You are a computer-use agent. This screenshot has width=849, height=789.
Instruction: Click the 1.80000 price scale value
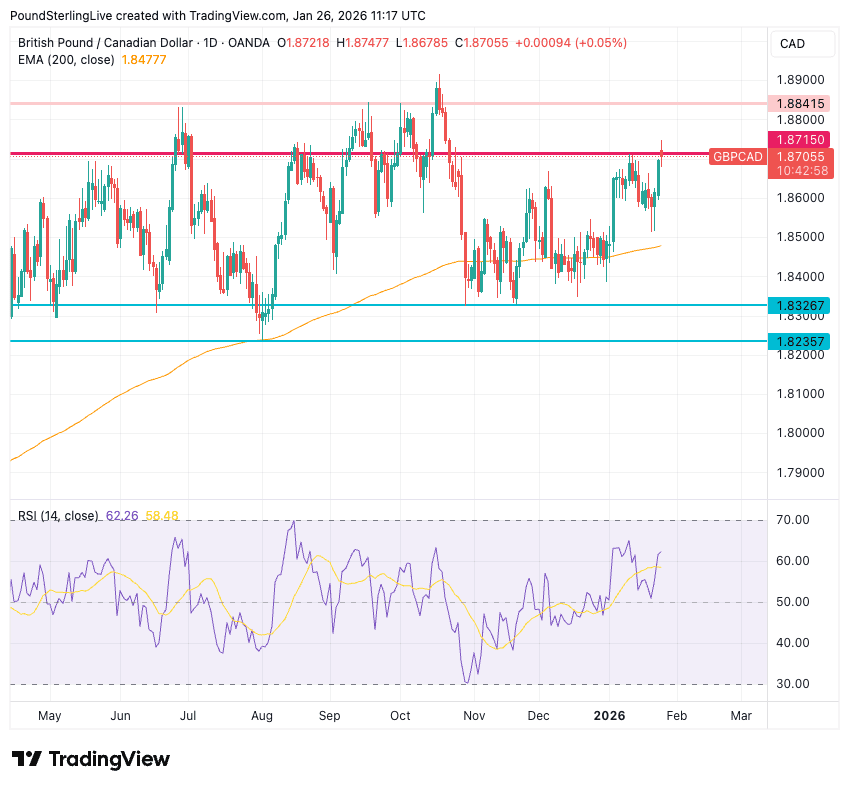[800, 433]
